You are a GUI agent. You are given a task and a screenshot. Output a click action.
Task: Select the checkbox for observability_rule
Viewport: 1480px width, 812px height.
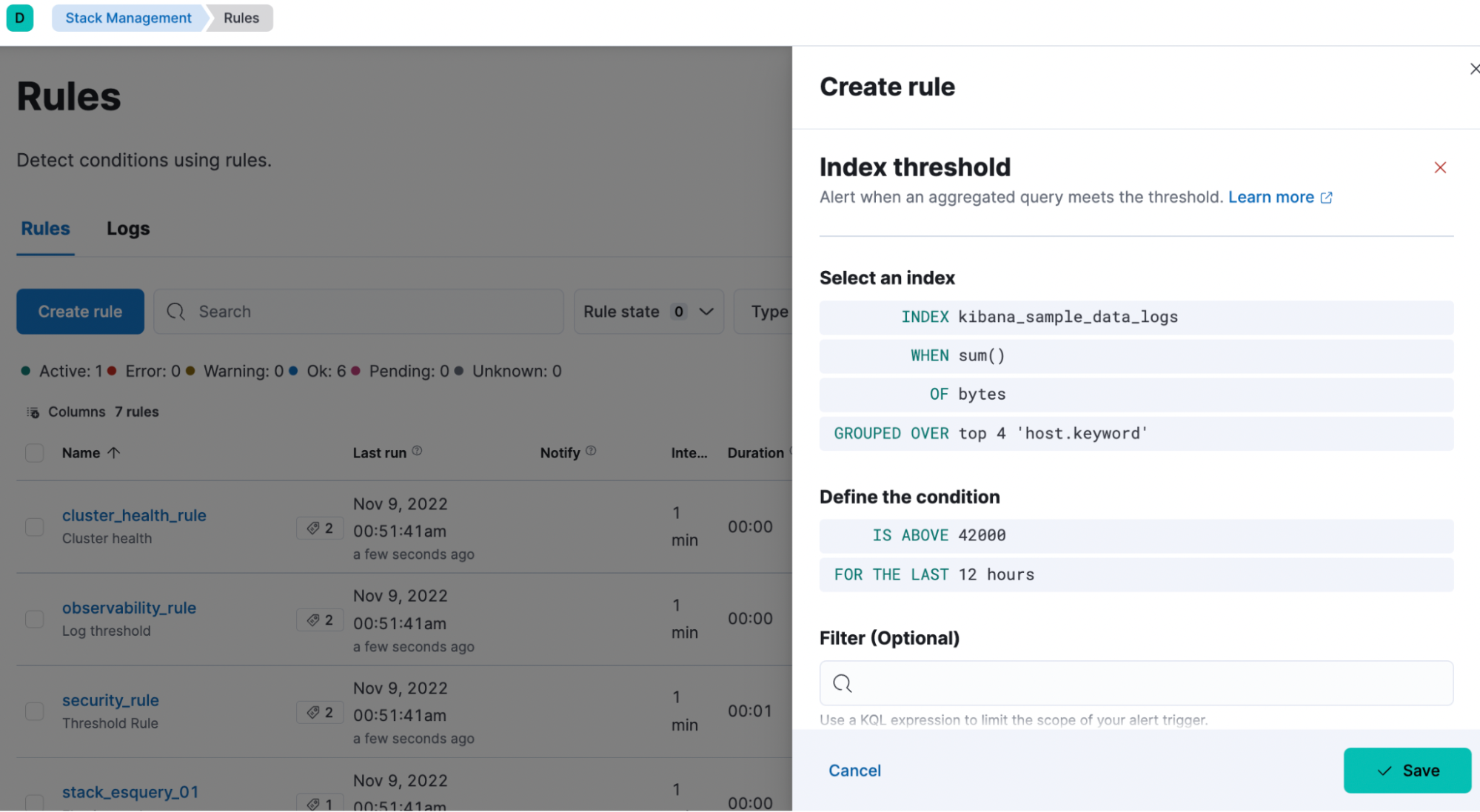[x=34, y=619]
